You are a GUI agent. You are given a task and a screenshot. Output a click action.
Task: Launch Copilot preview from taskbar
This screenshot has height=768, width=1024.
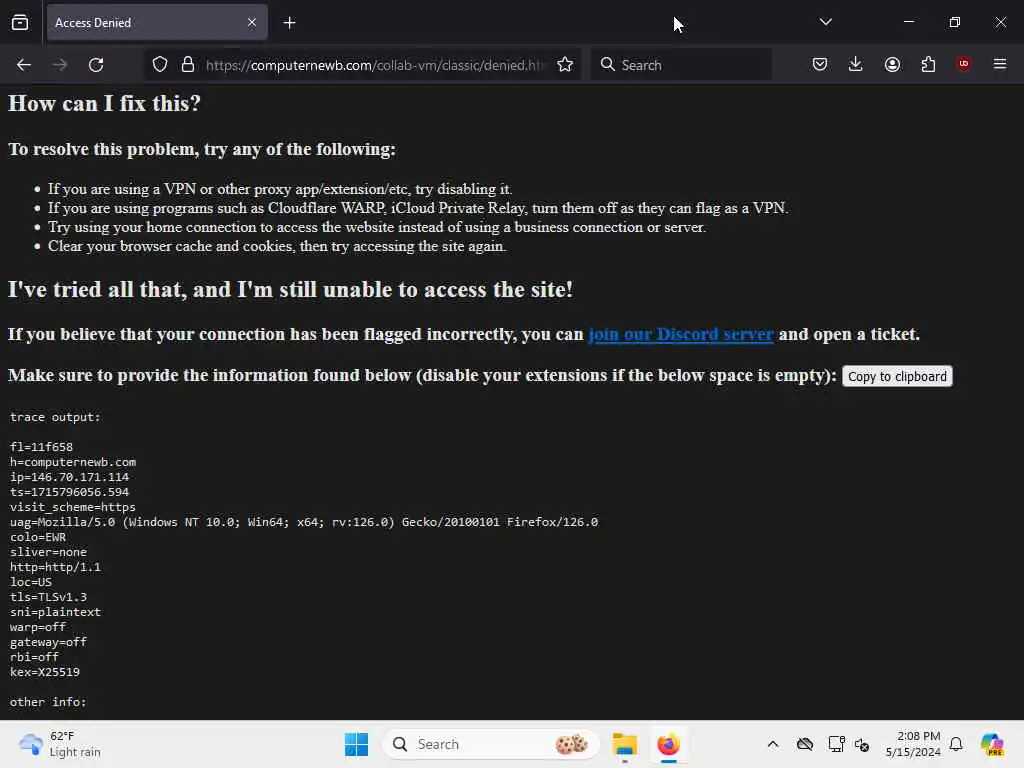992,744
